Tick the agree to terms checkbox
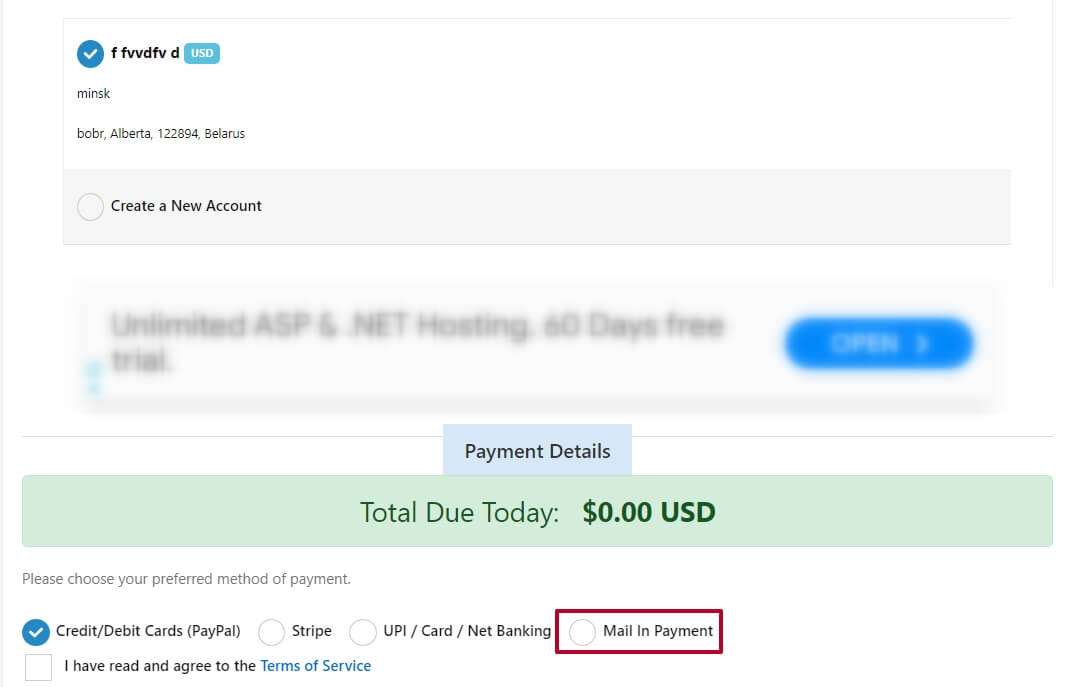 pyautogui.click(x=38, y=667)
